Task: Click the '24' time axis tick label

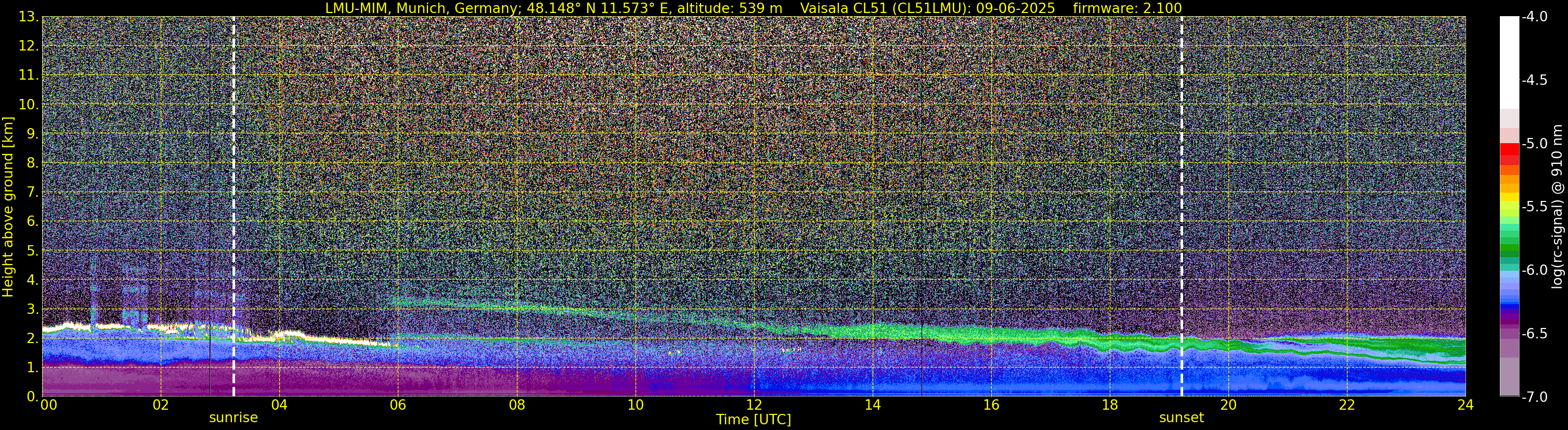Action: click(1466, 405)
